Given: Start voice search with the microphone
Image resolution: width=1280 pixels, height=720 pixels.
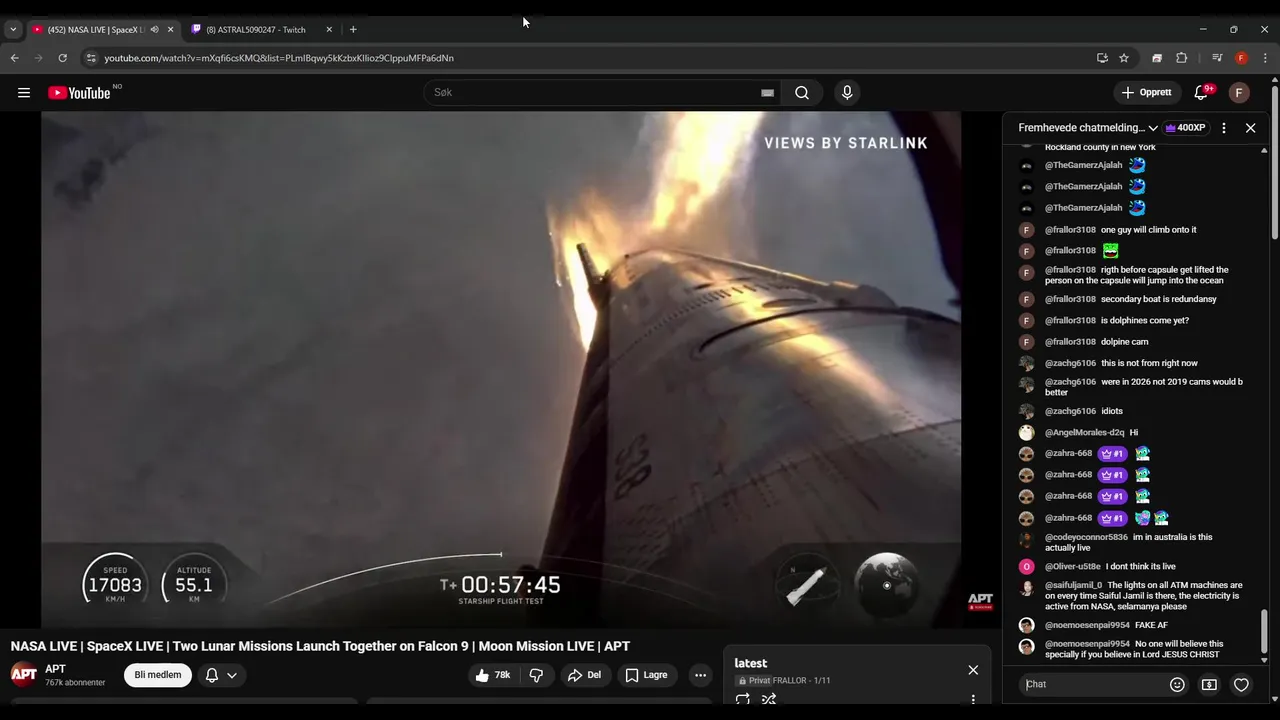Looking at the screenshot, I should 847,93.
